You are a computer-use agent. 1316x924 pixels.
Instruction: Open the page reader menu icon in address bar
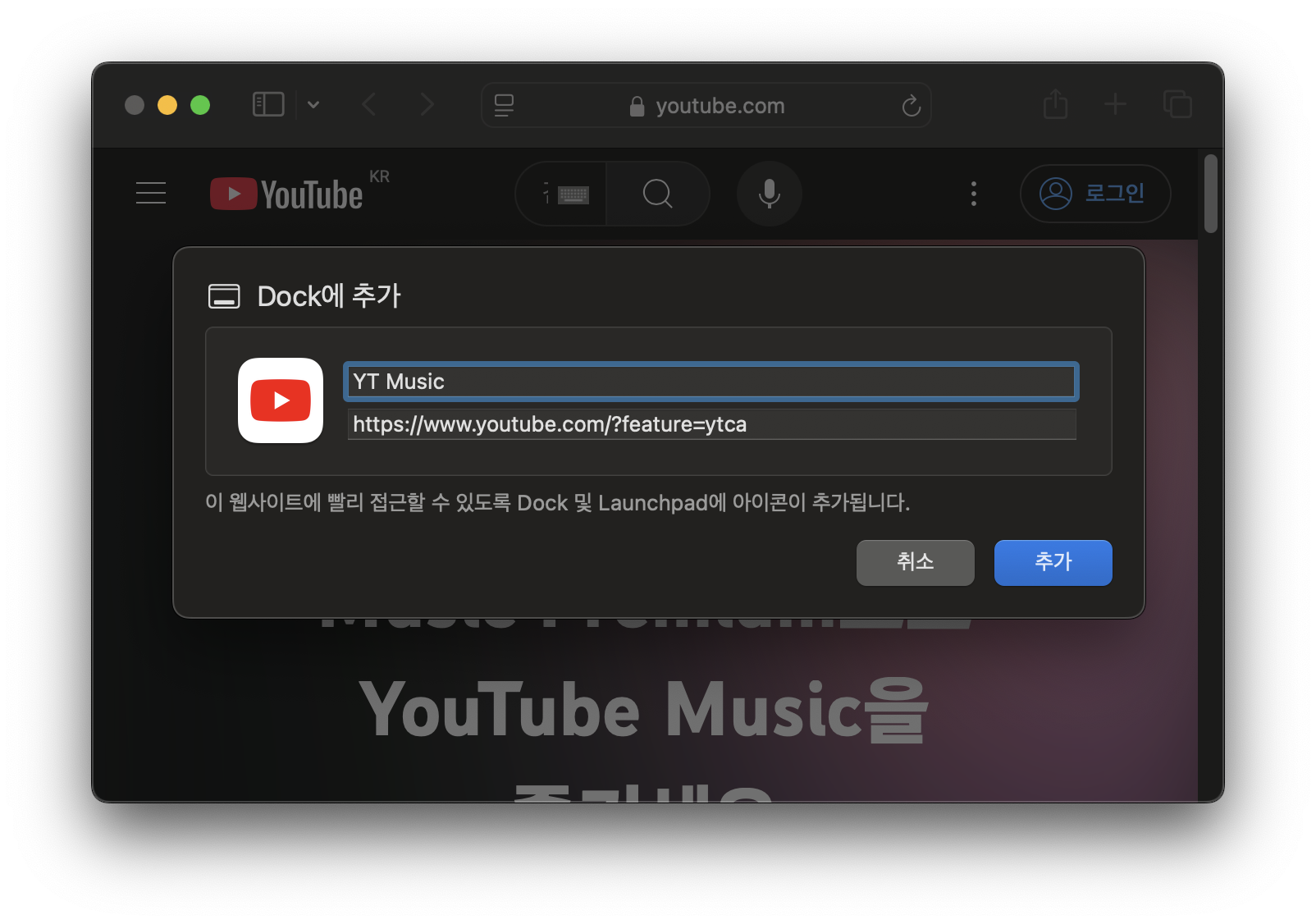pyautogui.click(x=504, y=105)
